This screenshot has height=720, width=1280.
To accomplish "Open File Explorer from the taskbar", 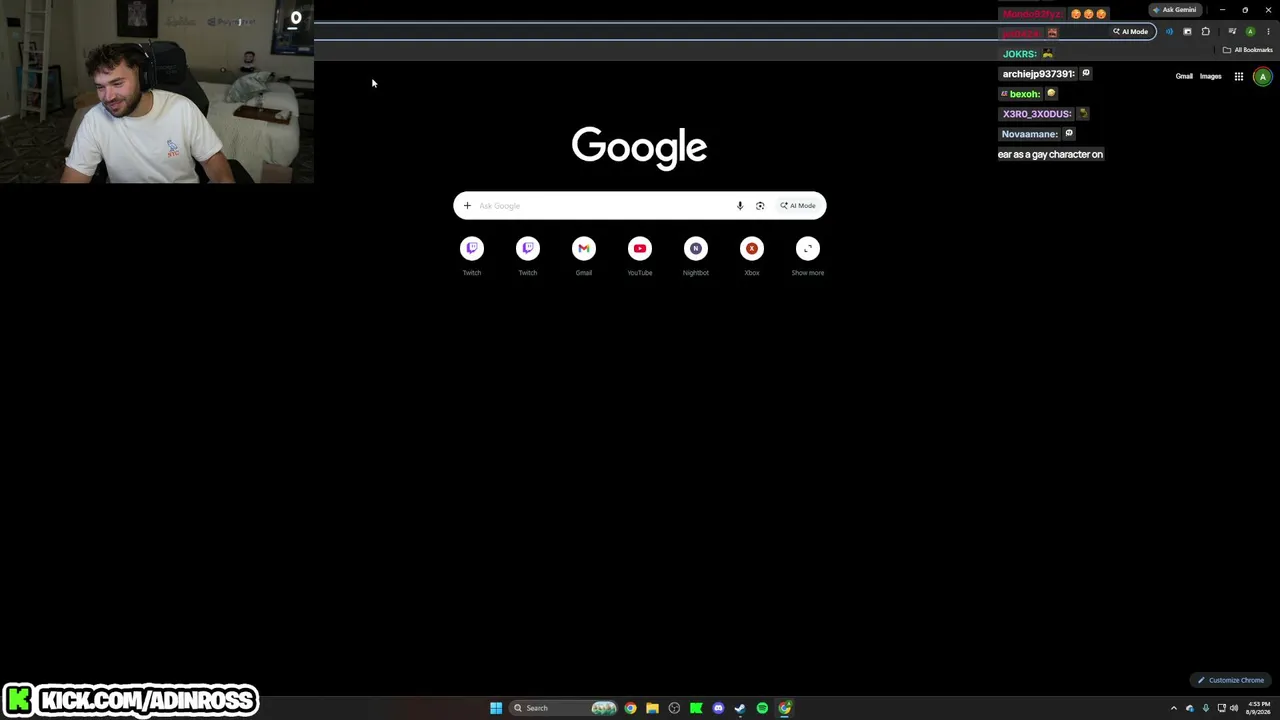I will [652, 708].
